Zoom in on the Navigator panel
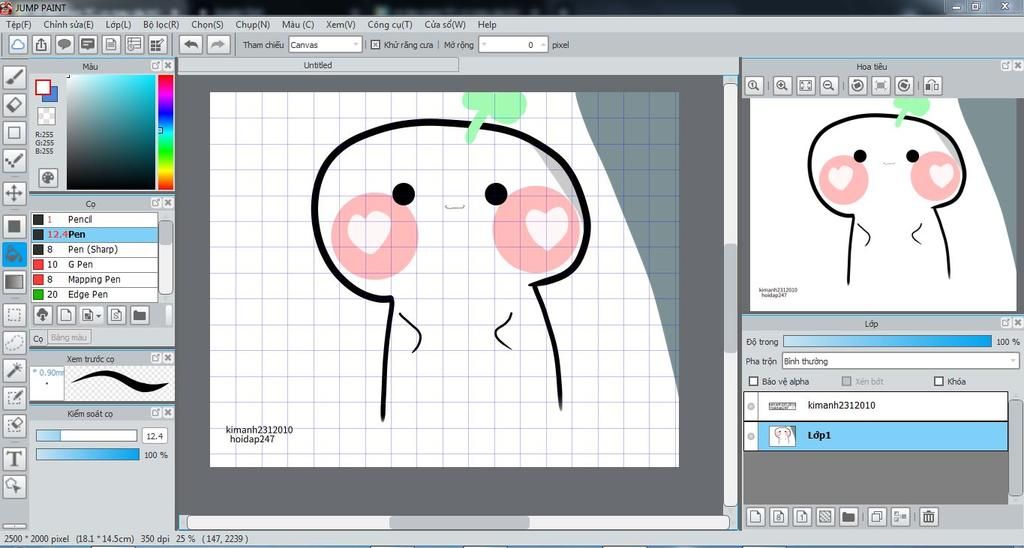Screen dimensions: 1024x548 coord(782,86)
